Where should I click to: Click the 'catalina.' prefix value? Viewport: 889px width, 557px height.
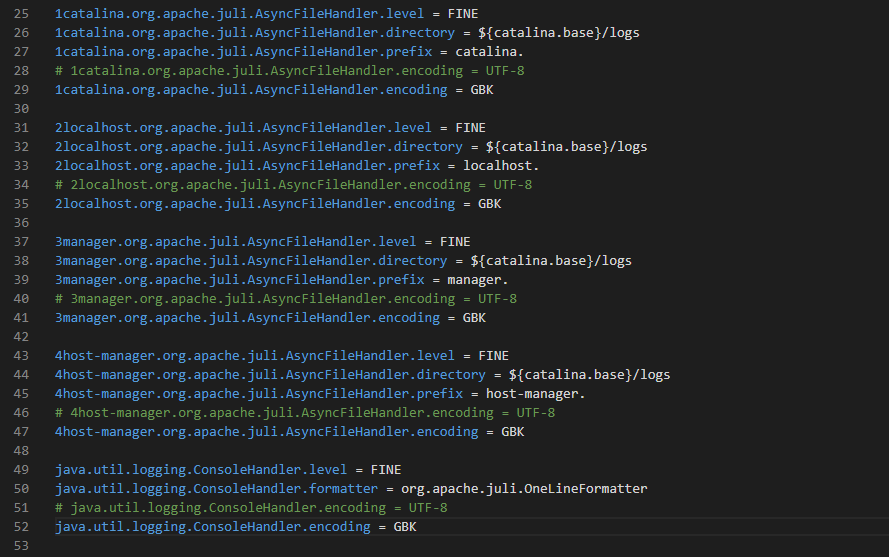click(489, 52)
